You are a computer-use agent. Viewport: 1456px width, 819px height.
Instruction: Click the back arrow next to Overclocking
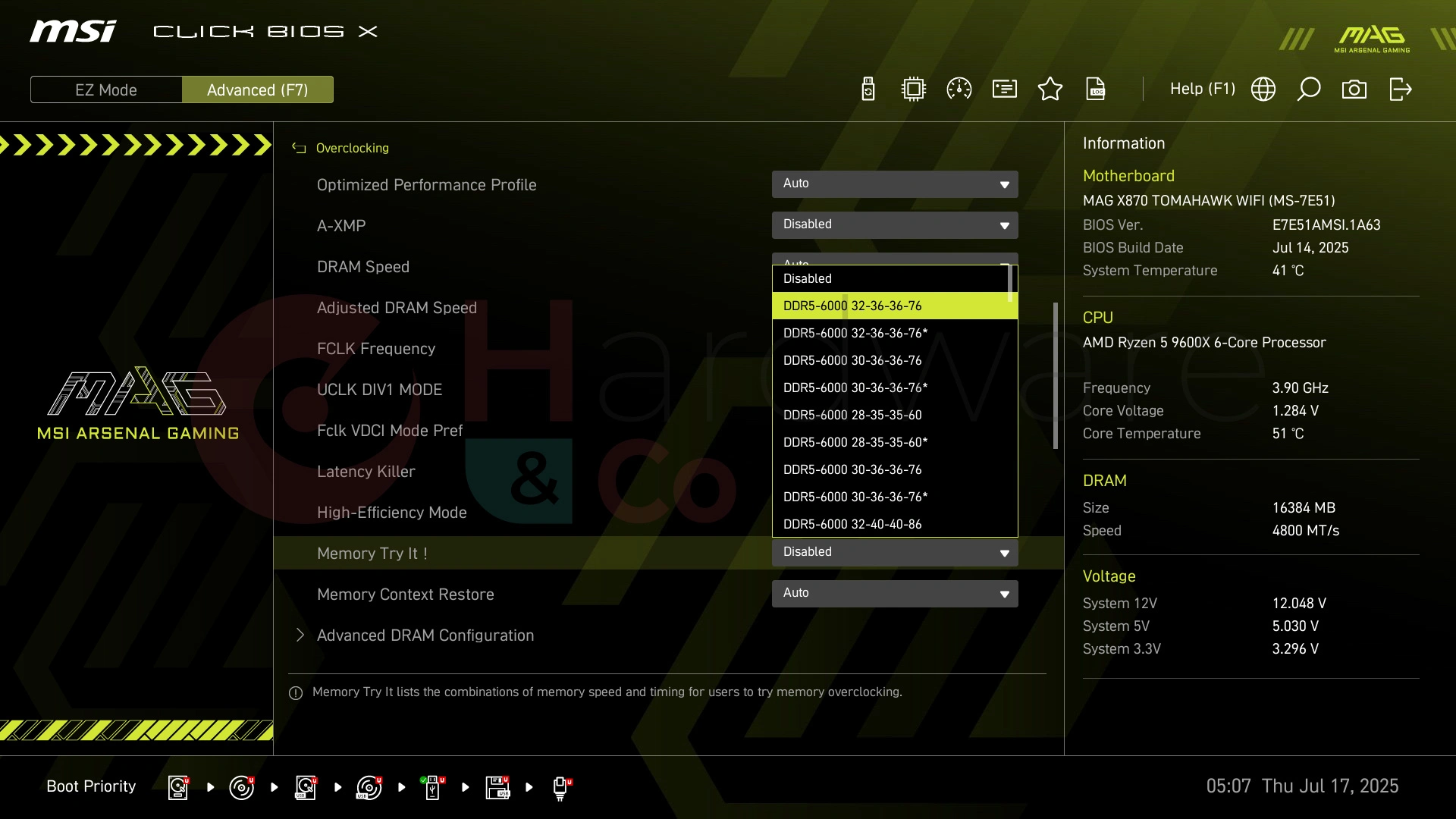click(299, 148)
